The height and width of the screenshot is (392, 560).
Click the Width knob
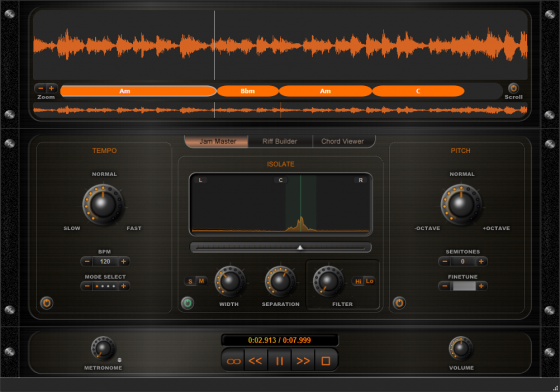point(230,281)
